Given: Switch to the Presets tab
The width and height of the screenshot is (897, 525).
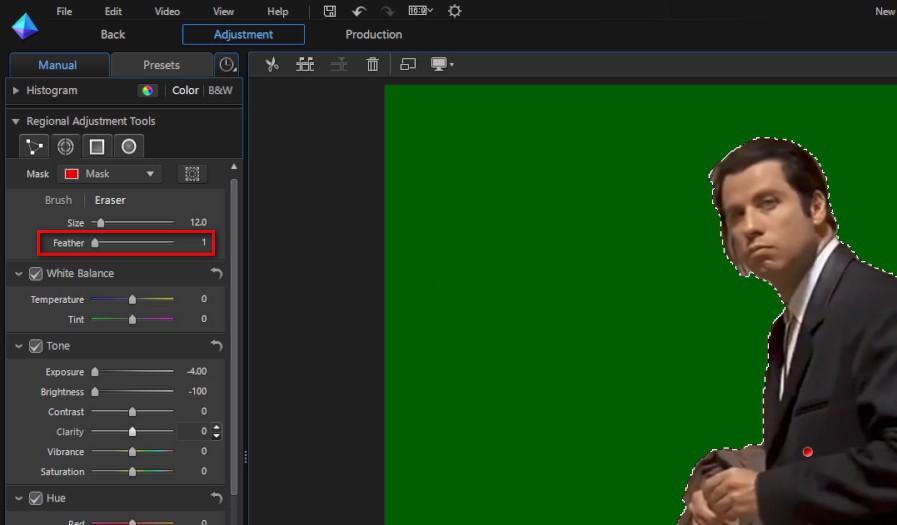Looking at the screenshot, I should [161, 65].
